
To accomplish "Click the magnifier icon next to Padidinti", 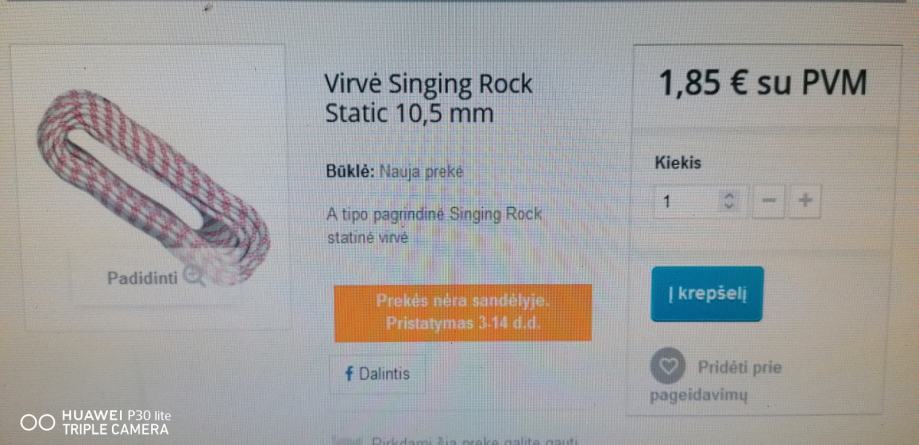I will [193, 276].
